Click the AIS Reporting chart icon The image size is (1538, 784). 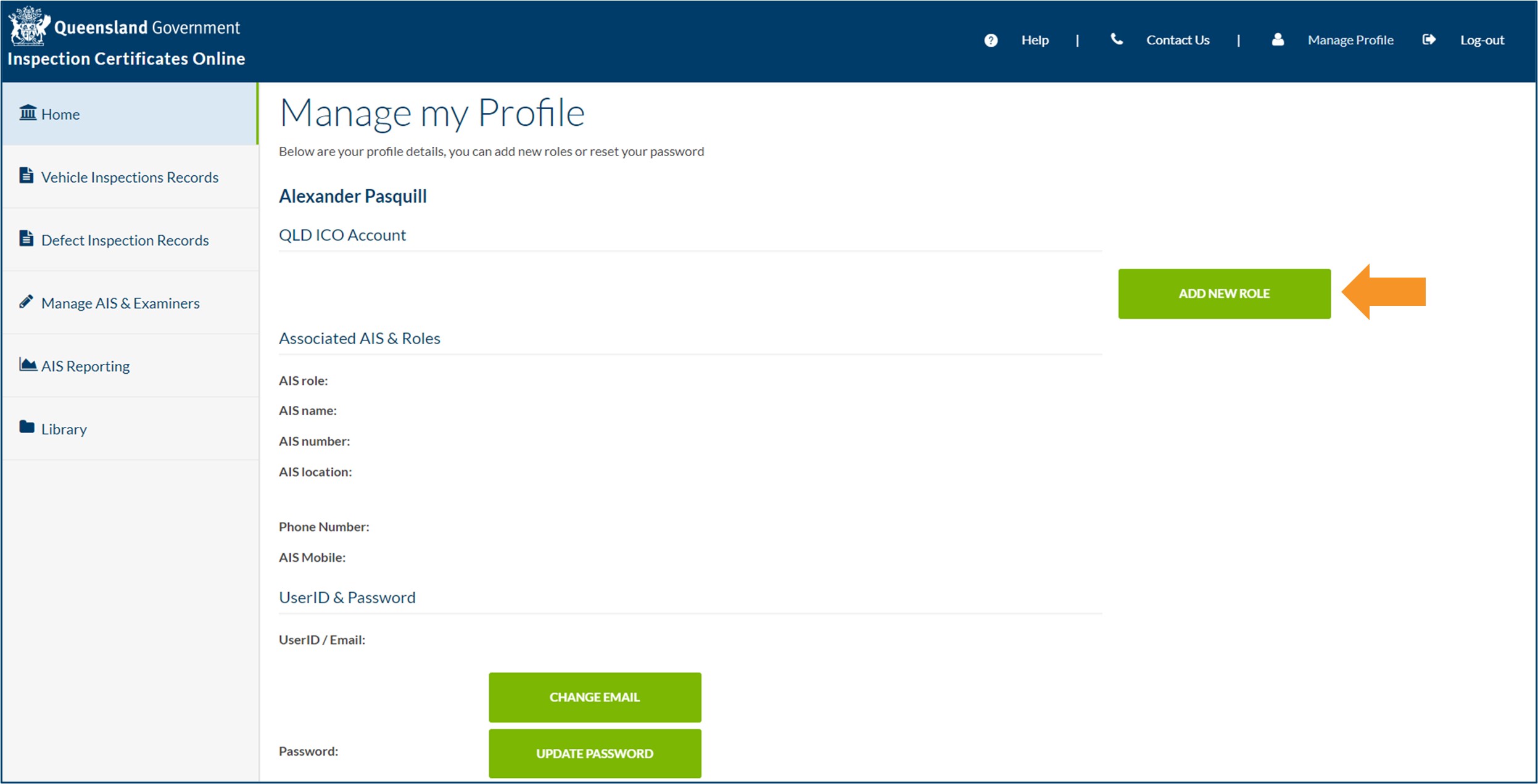coord(28,365)
